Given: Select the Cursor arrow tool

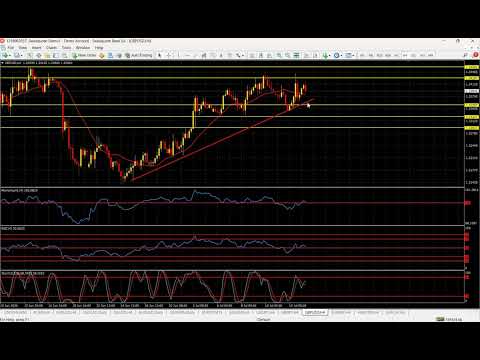Looking at the screenshot, I should tap(160, 55).
